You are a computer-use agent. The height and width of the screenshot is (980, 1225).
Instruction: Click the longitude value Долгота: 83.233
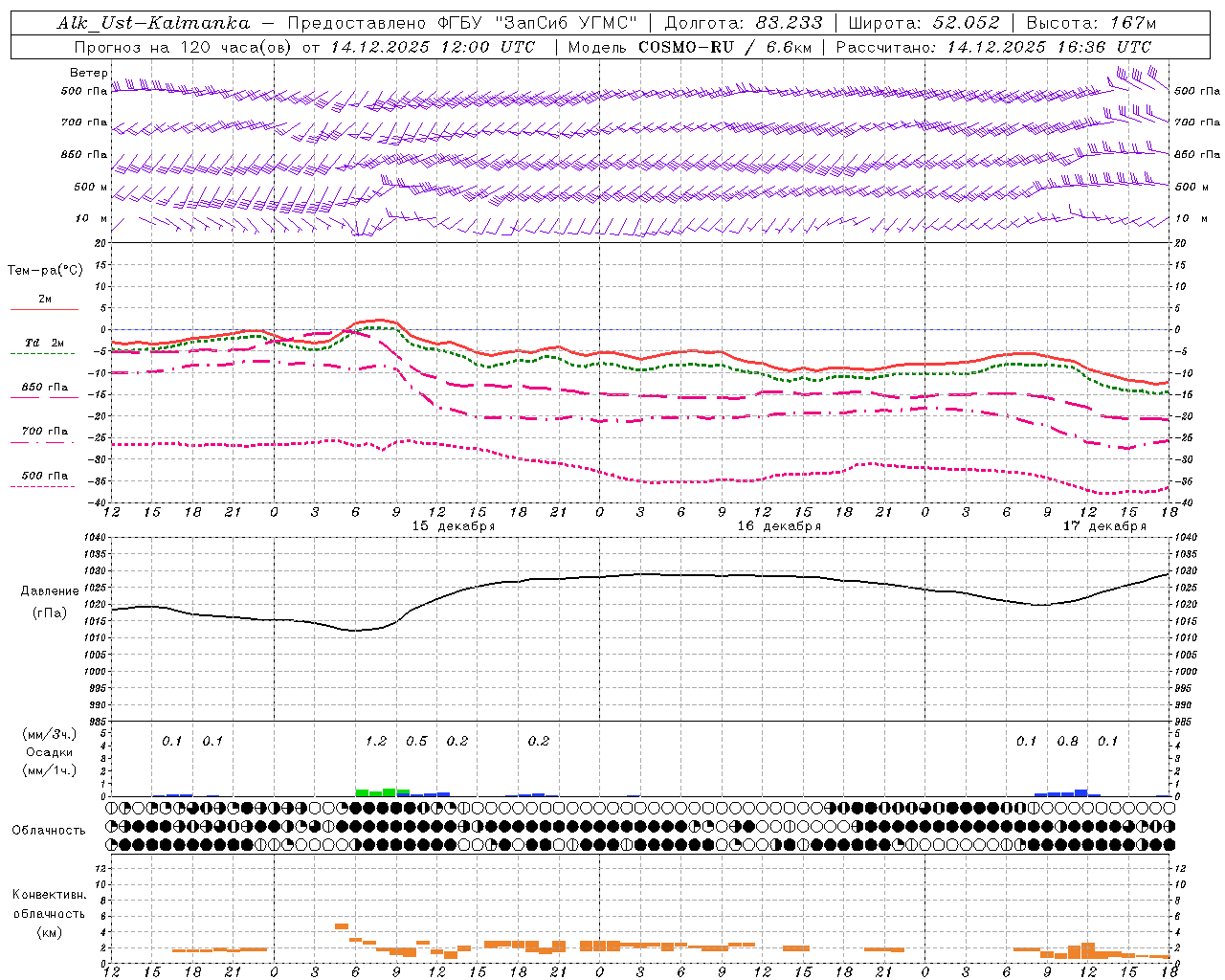[x=744, y=23]
